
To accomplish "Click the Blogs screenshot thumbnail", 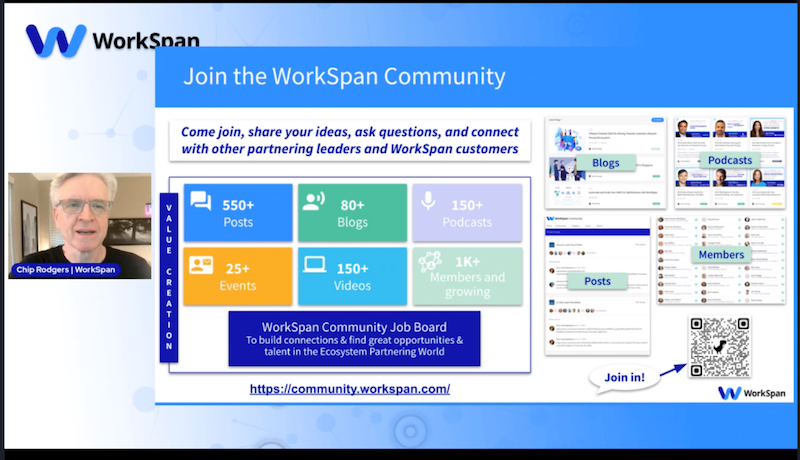I will (x=606, y=163).
